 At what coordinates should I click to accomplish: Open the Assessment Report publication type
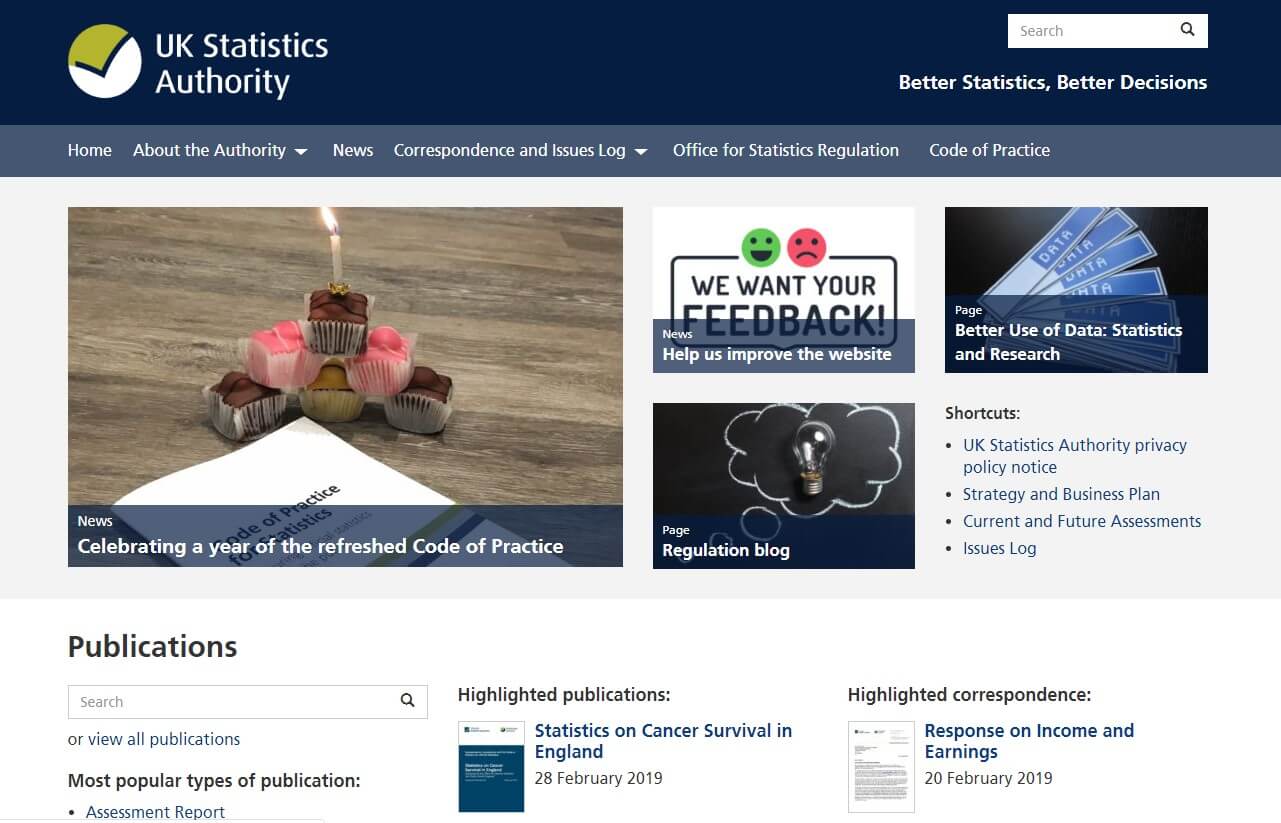pyautogui.click(x=155, y=812)
